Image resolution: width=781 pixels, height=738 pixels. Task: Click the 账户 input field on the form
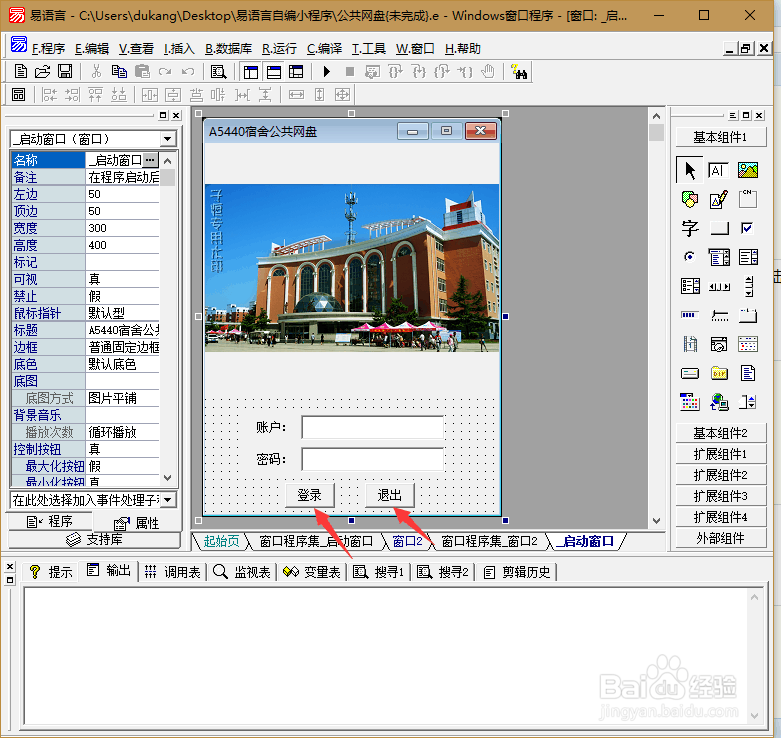[373, 427]
